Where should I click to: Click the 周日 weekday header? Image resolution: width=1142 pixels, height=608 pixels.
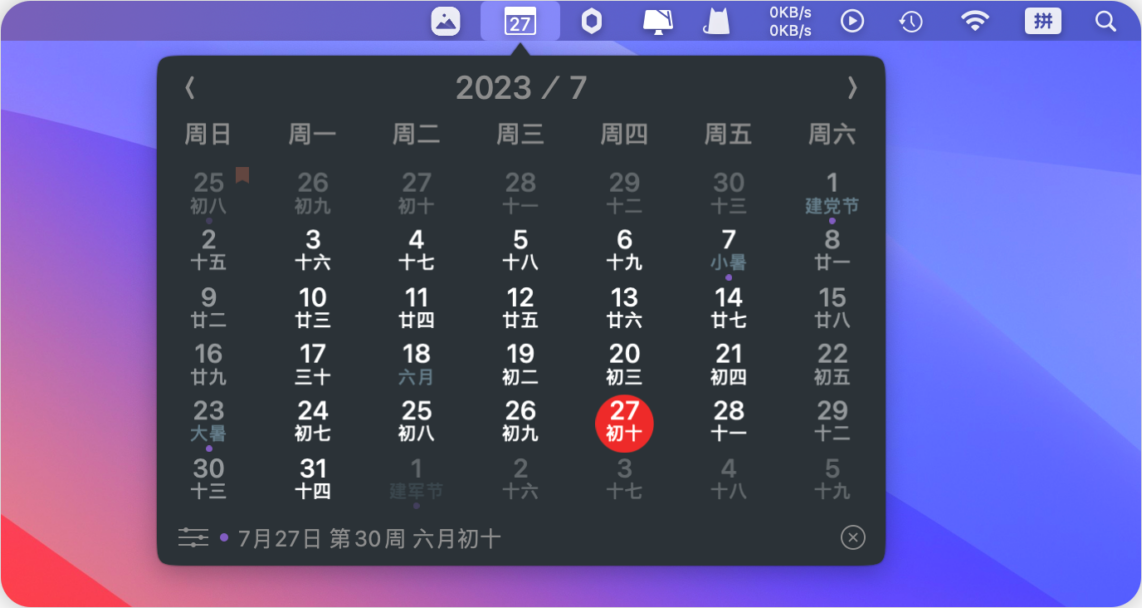coord(208,134)
